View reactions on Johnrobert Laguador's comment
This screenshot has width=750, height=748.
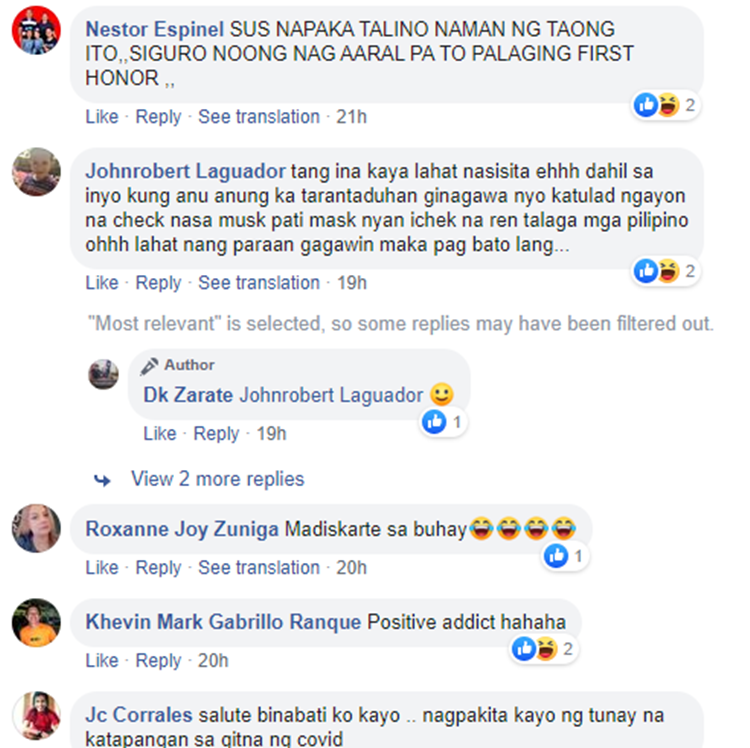665,271
